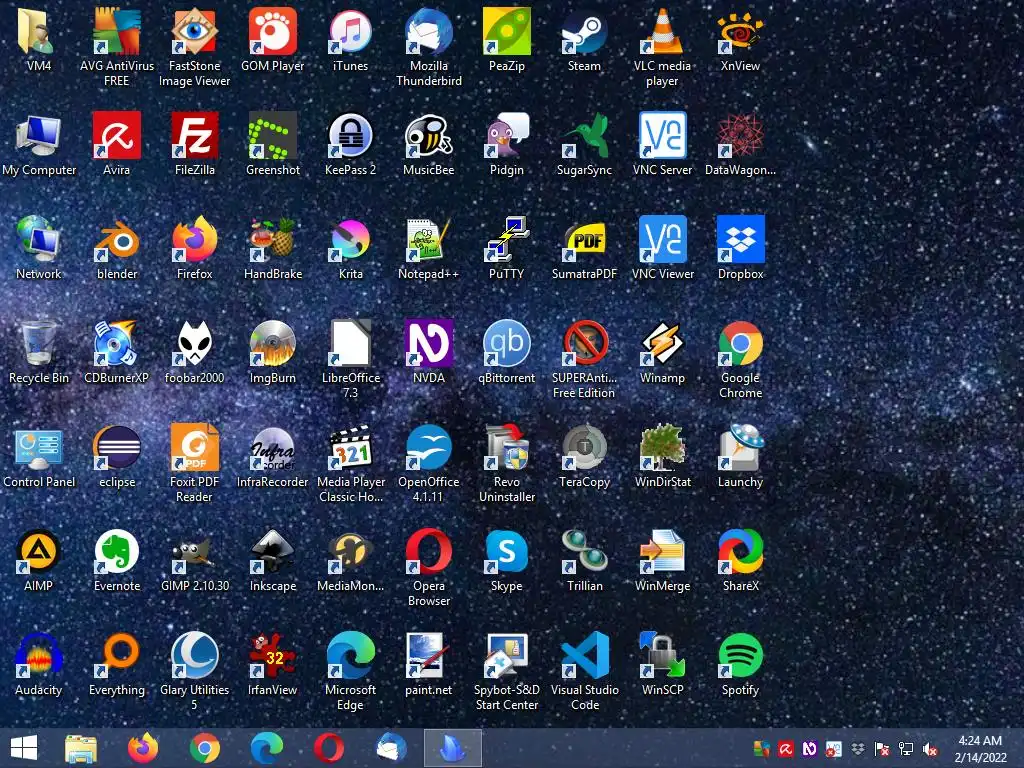Open the Windows Start button

click(x=24, y=748)
